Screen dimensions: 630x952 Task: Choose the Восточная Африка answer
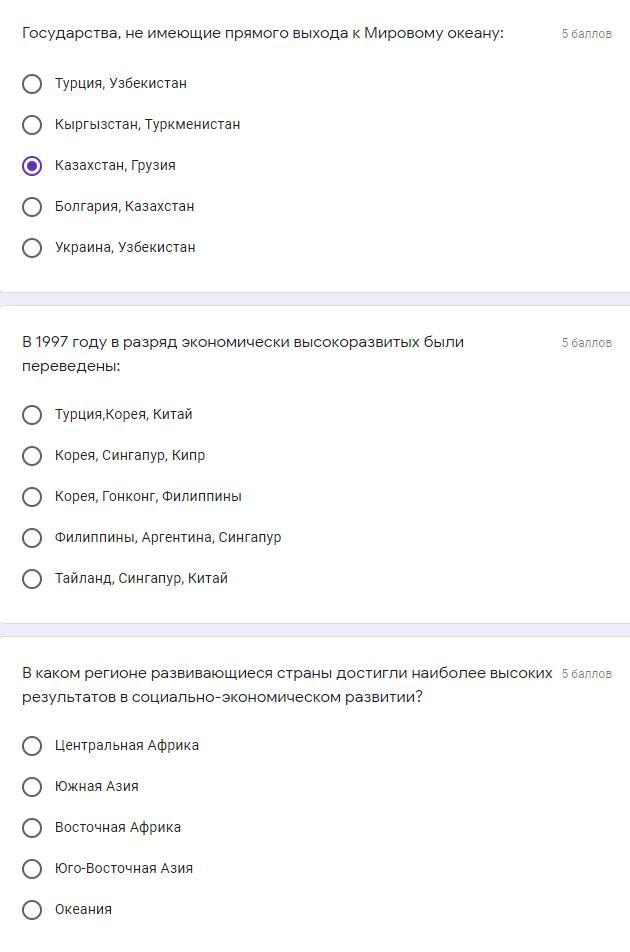(x=32, y=828)
